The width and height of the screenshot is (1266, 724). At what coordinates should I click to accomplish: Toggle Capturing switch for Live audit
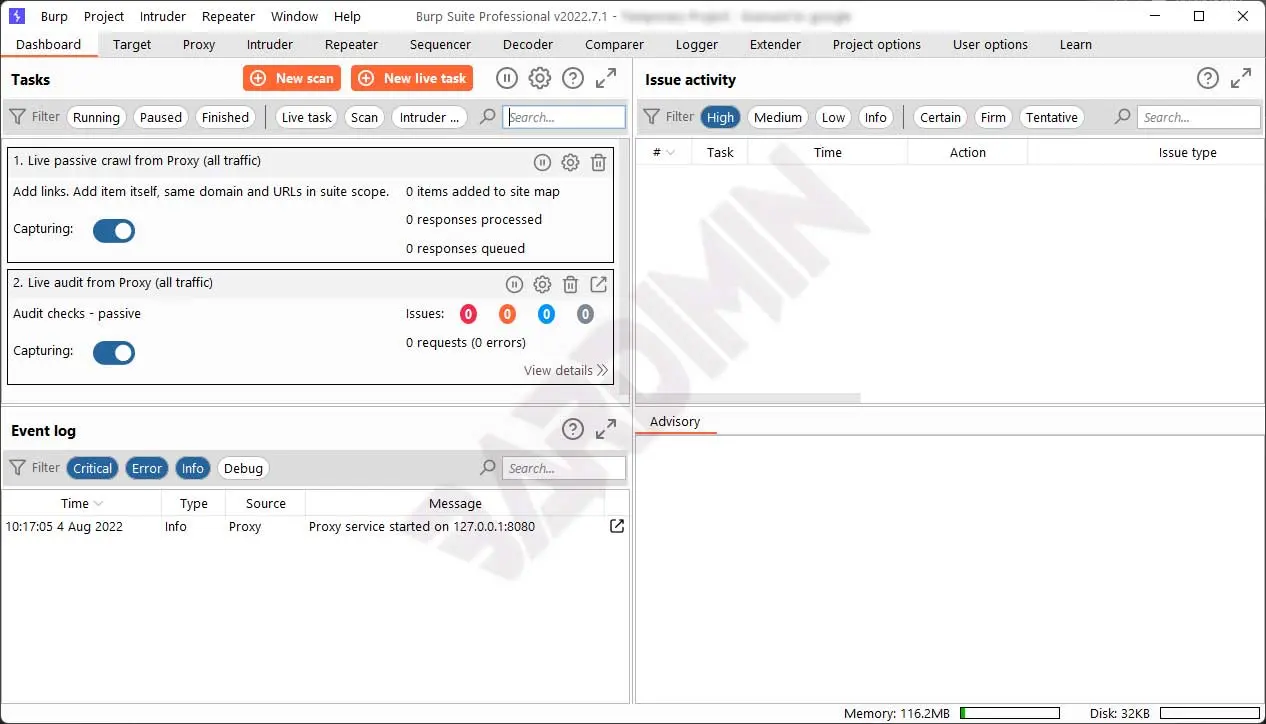click(114, 353)
